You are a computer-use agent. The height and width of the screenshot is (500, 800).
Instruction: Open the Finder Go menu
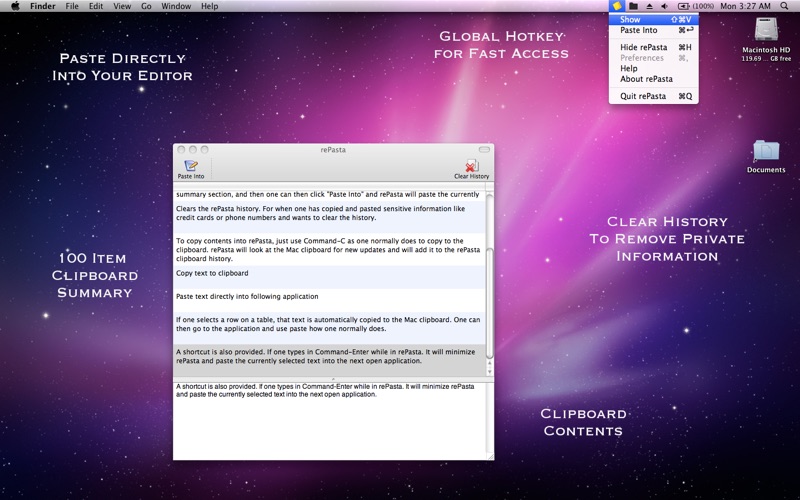[x=146, y=6]
